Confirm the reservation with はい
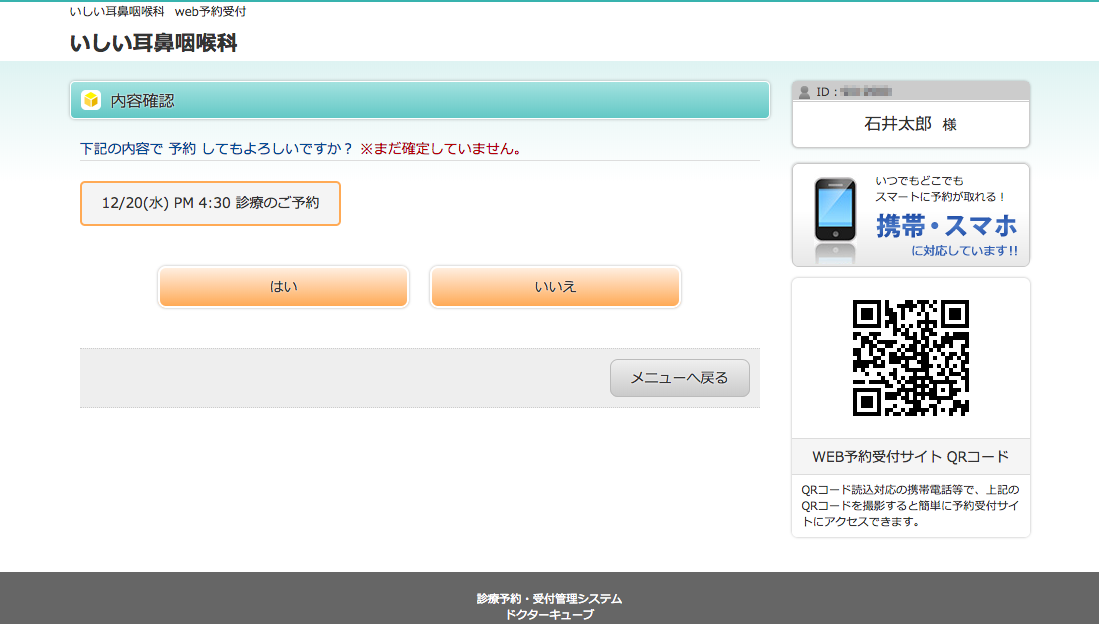The image size is (1099, 624). (x=283, y=287)
